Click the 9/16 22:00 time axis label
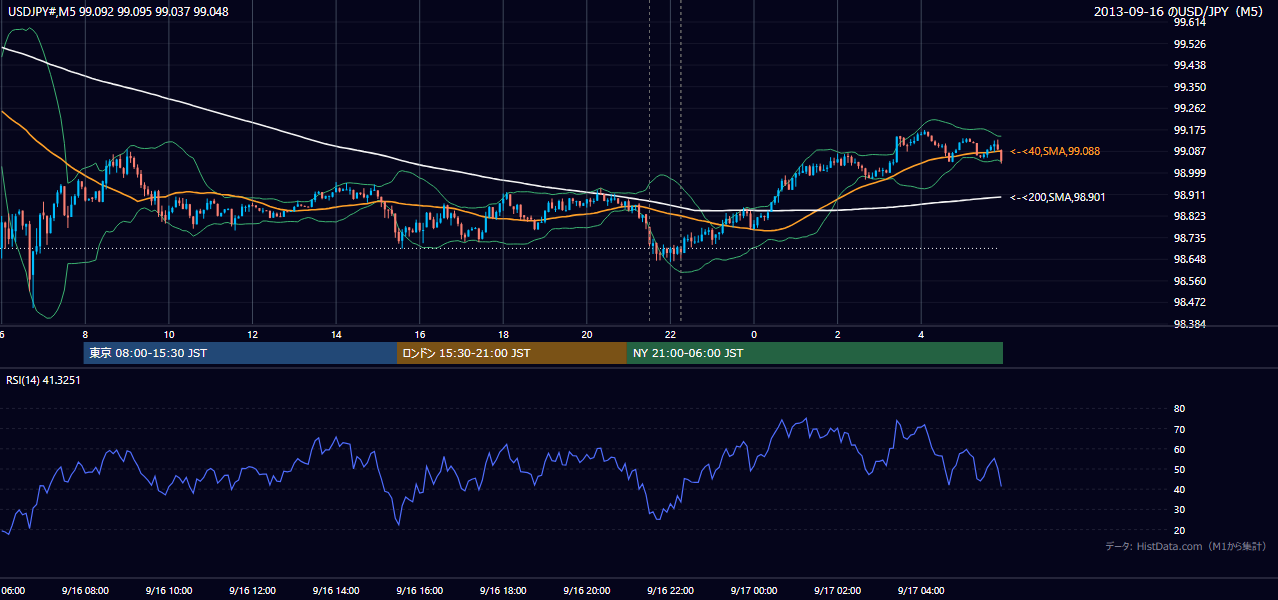 [670, 590]
